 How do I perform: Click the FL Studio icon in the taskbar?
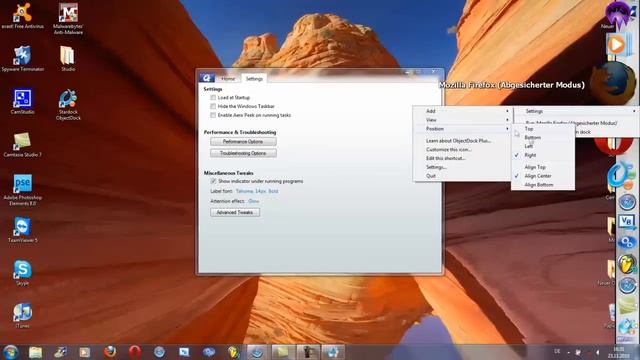point(233,352)
